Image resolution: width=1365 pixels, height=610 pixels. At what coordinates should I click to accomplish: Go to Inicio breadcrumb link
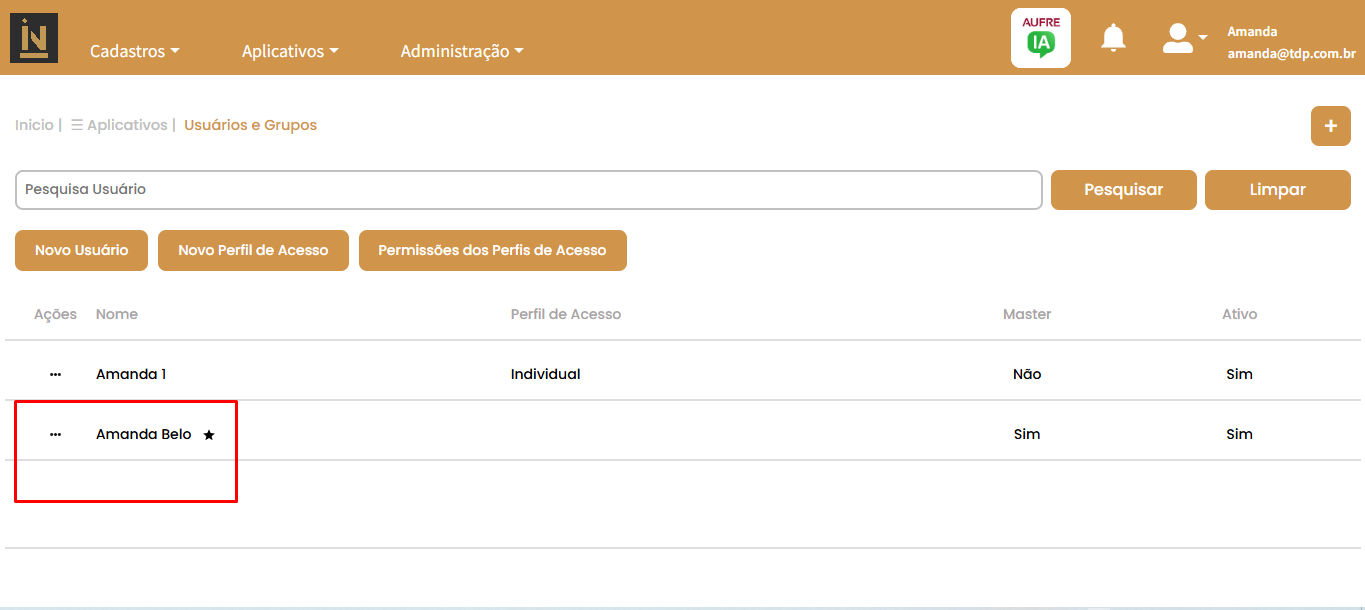(x=34, y=125)
